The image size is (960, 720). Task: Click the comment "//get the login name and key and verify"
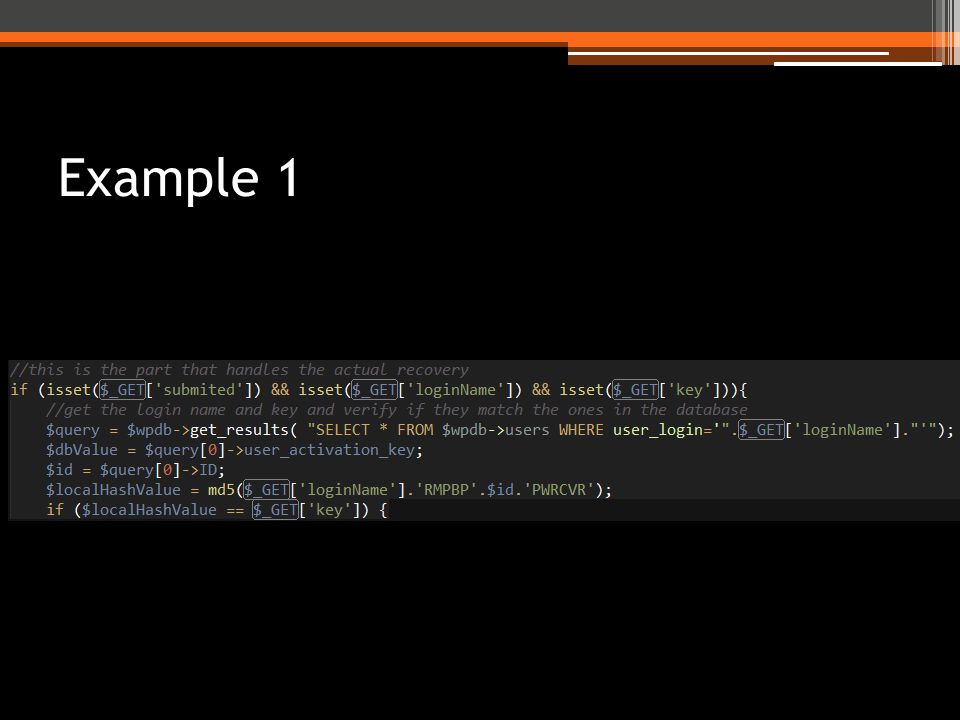click(x=397, y=410)
